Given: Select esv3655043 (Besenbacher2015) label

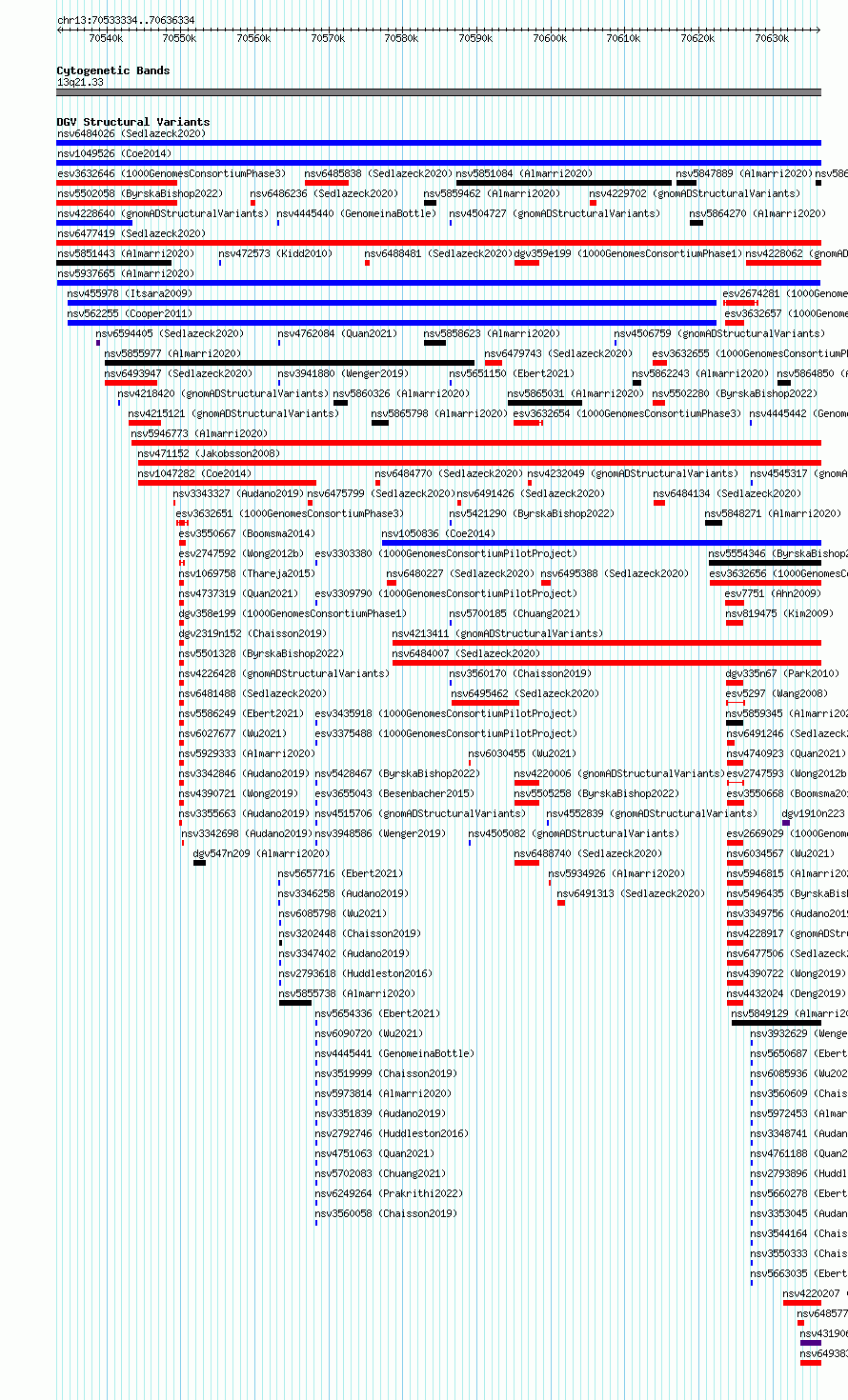Looking at the screenshot, I should point(394,793).
